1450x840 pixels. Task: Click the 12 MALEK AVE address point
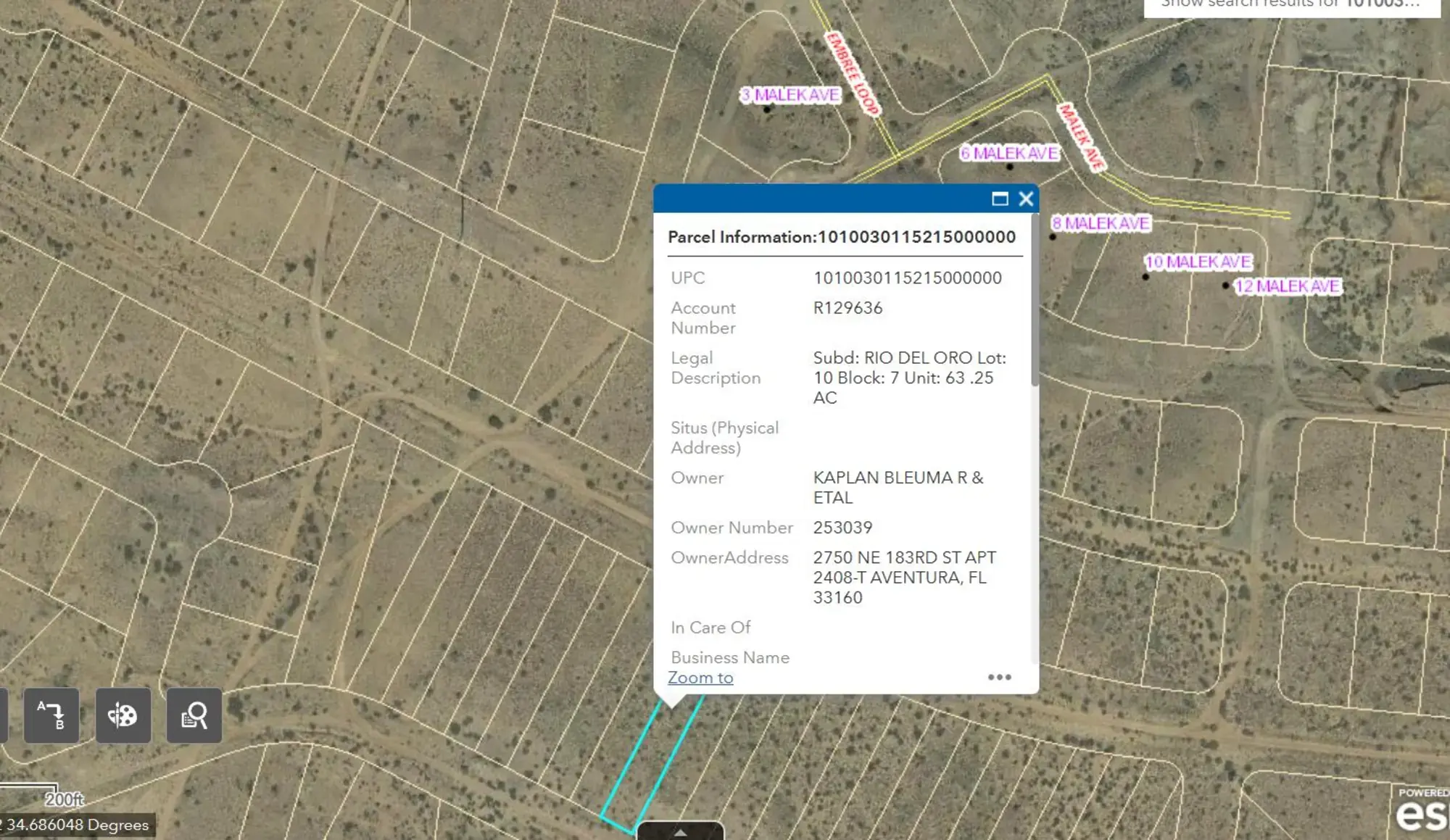pos(1226,286)
